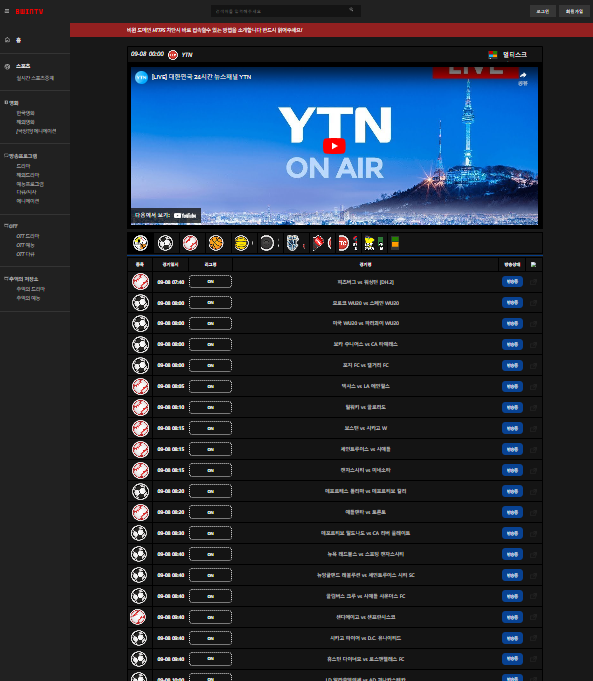
Task: Go to 홈 in the sidebar
Action: [x=19, y=40]
